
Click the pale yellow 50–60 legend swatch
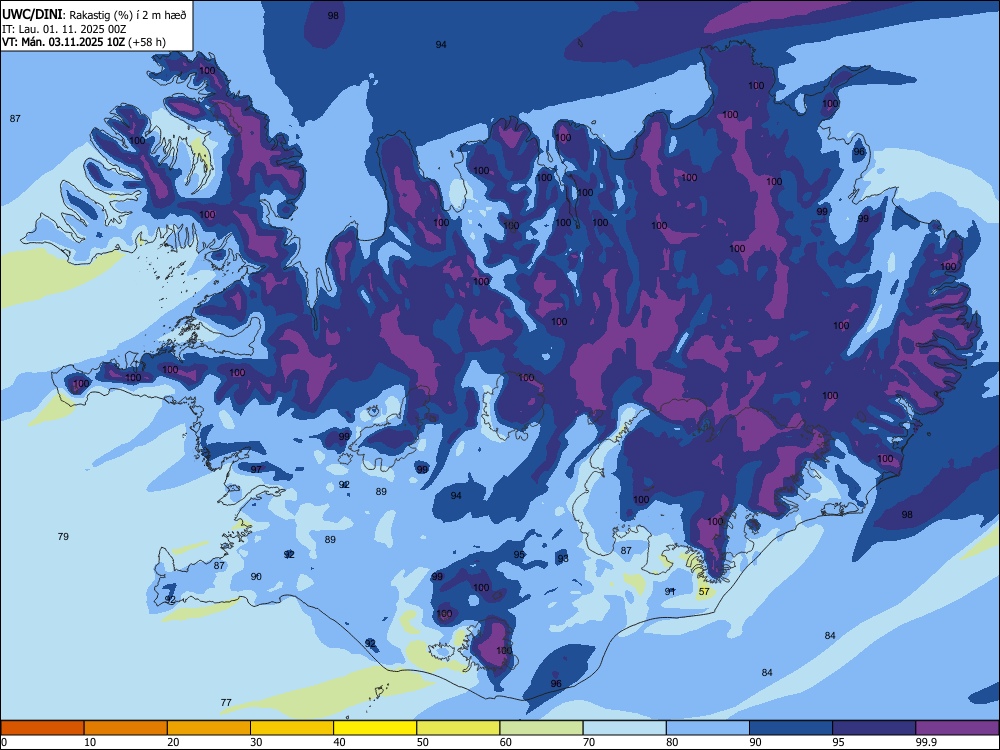pyautogui.click(x=458, y=728)
